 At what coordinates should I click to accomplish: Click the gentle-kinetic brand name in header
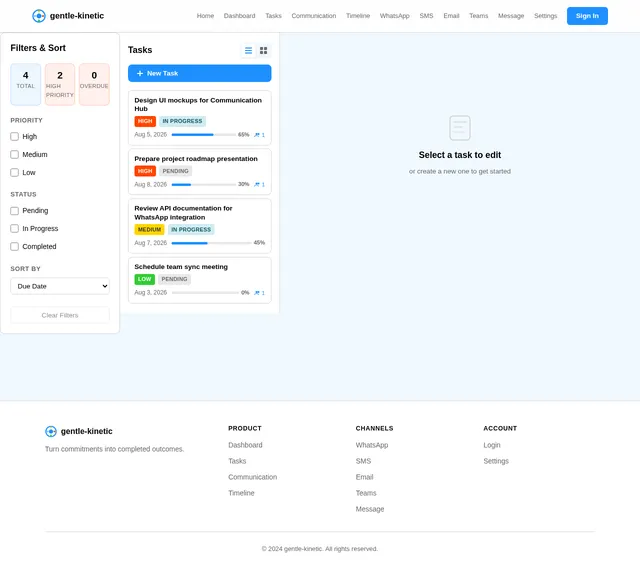(77, 16)
